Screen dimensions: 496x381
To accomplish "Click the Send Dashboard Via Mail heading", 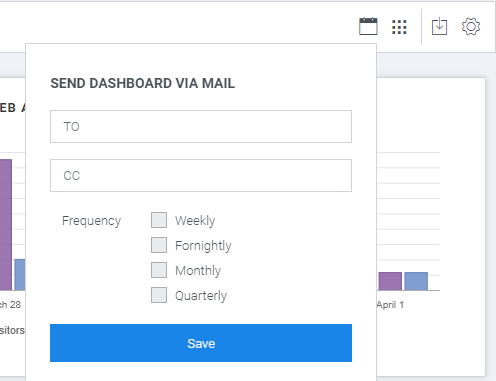I will [143, 83].
